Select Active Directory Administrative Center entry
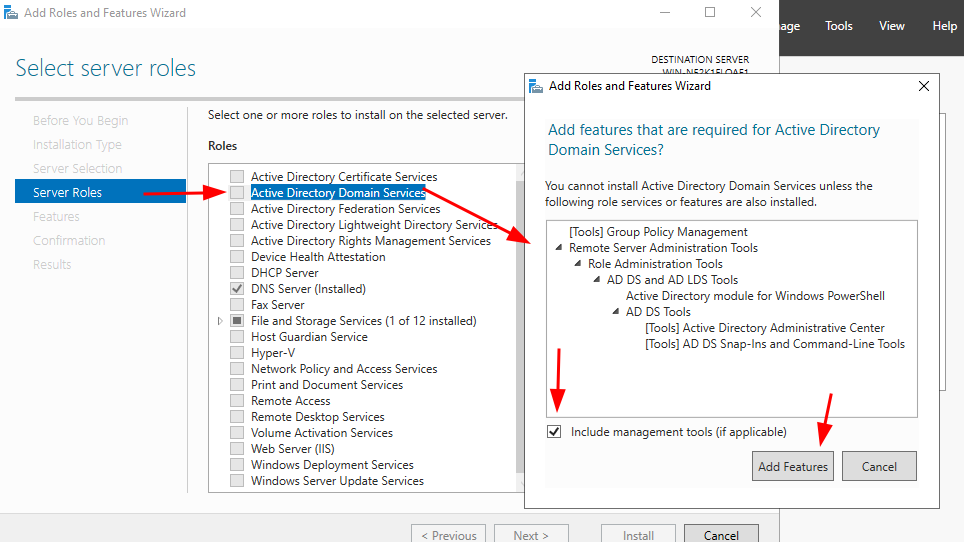 click(x=765, y=328)
